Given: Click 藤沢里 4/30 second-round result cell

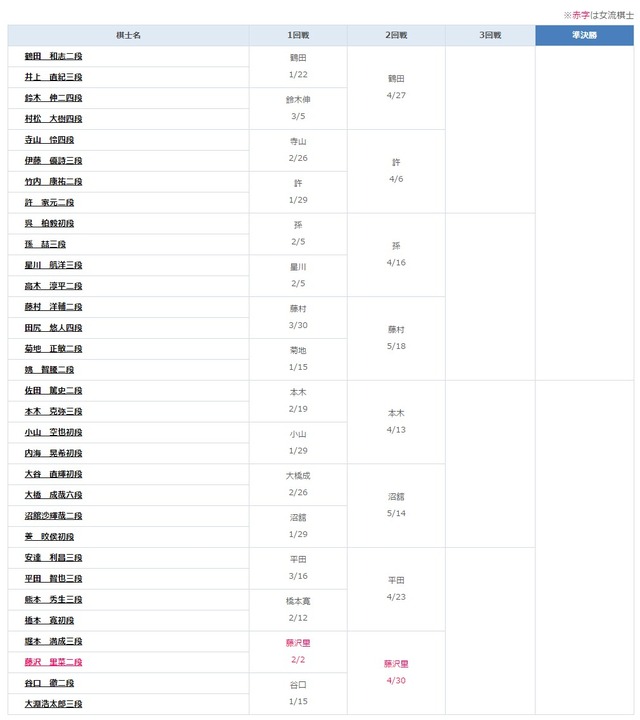Looking at the screenshot, I should click(396, 672).
